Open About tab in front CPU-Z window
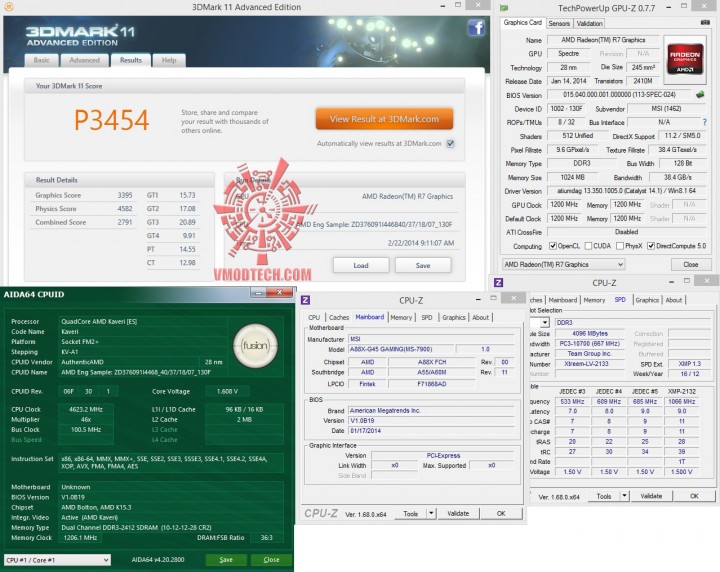This screenshot has height=572, width=720. tap(480, 317)
